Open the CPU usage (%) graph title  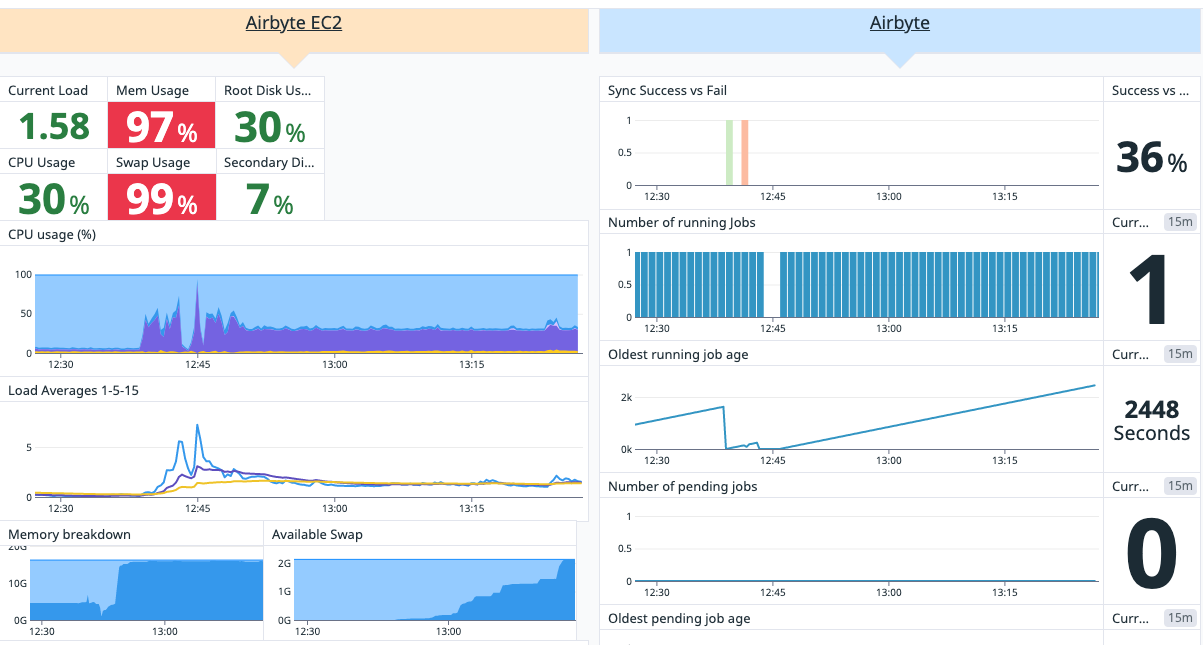click(51, 235)
